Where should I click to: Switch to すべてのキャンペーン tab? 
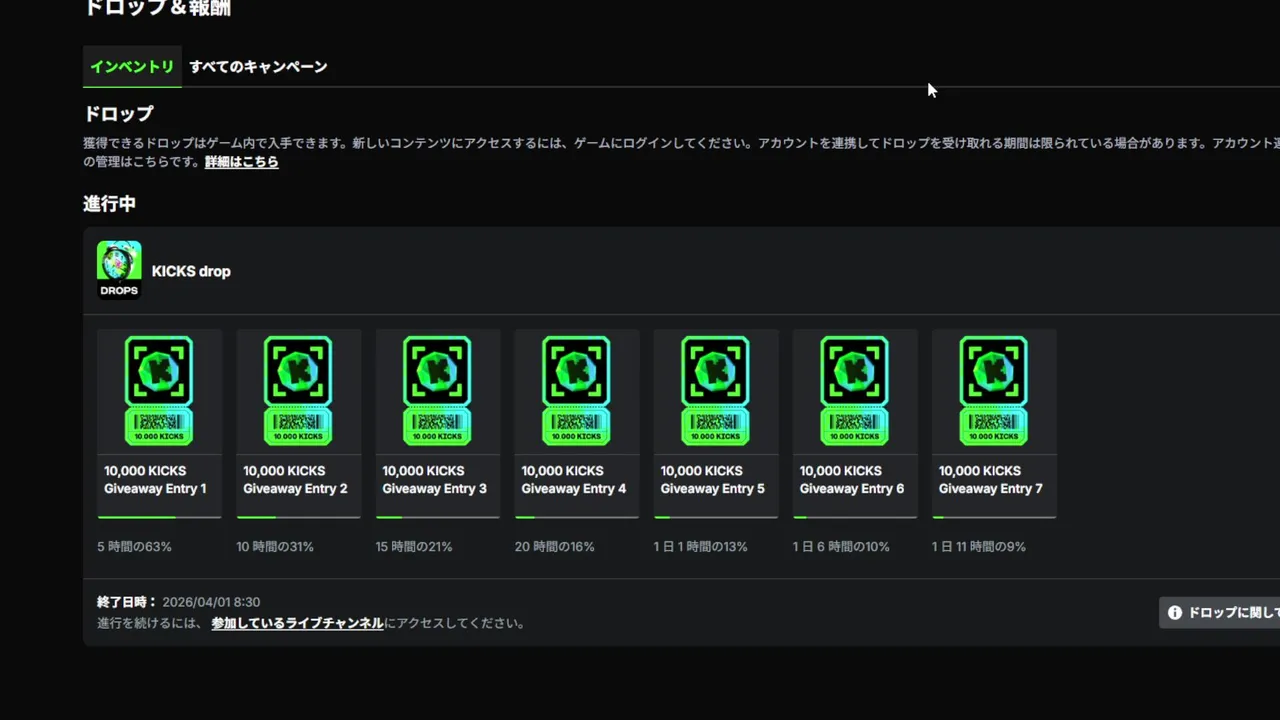pos(258,67)
